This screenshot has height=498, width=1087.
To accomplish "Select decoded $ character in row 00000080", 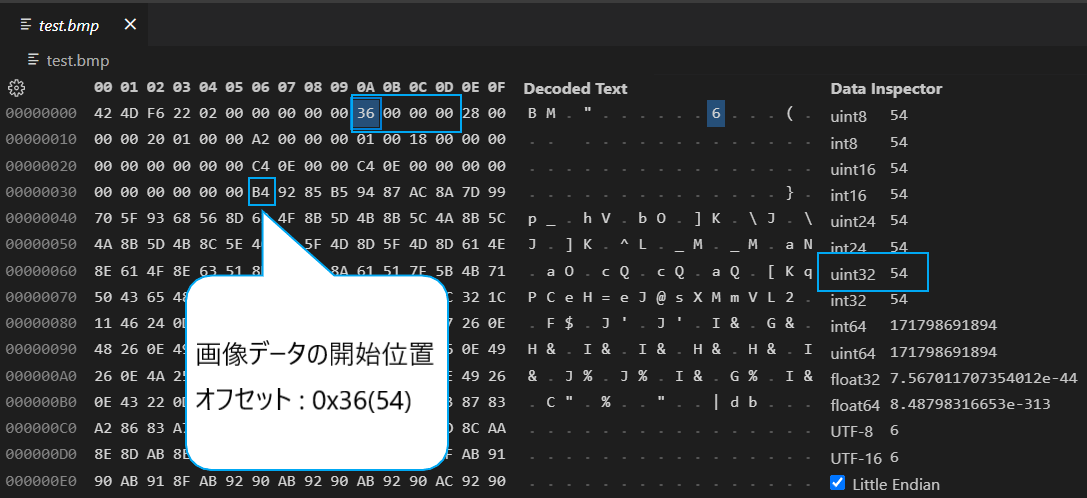I will pyautogui.click(x=569, y=324).
